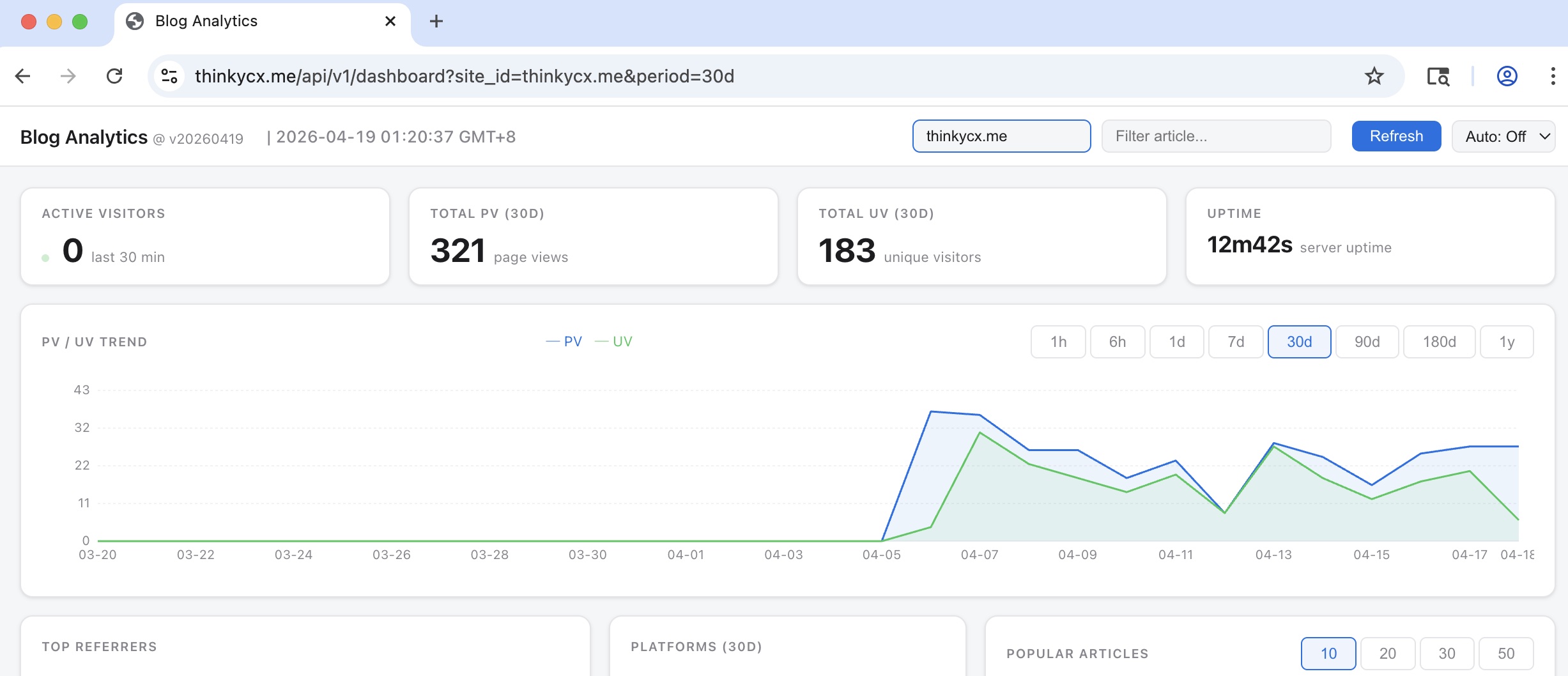The image size is (1568, 676).
Task: Click the 04-07 point on trend chart
Action: tap(980, 415)
